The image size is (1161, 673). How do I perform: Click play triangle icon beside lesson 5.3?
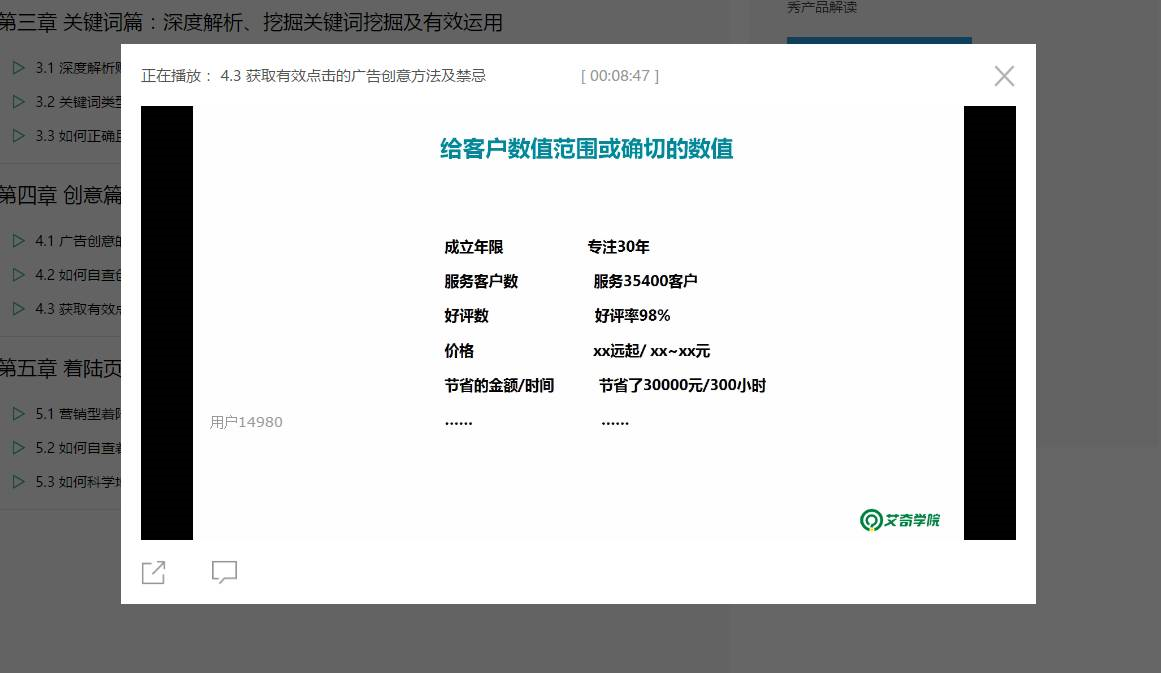point(18,482)
